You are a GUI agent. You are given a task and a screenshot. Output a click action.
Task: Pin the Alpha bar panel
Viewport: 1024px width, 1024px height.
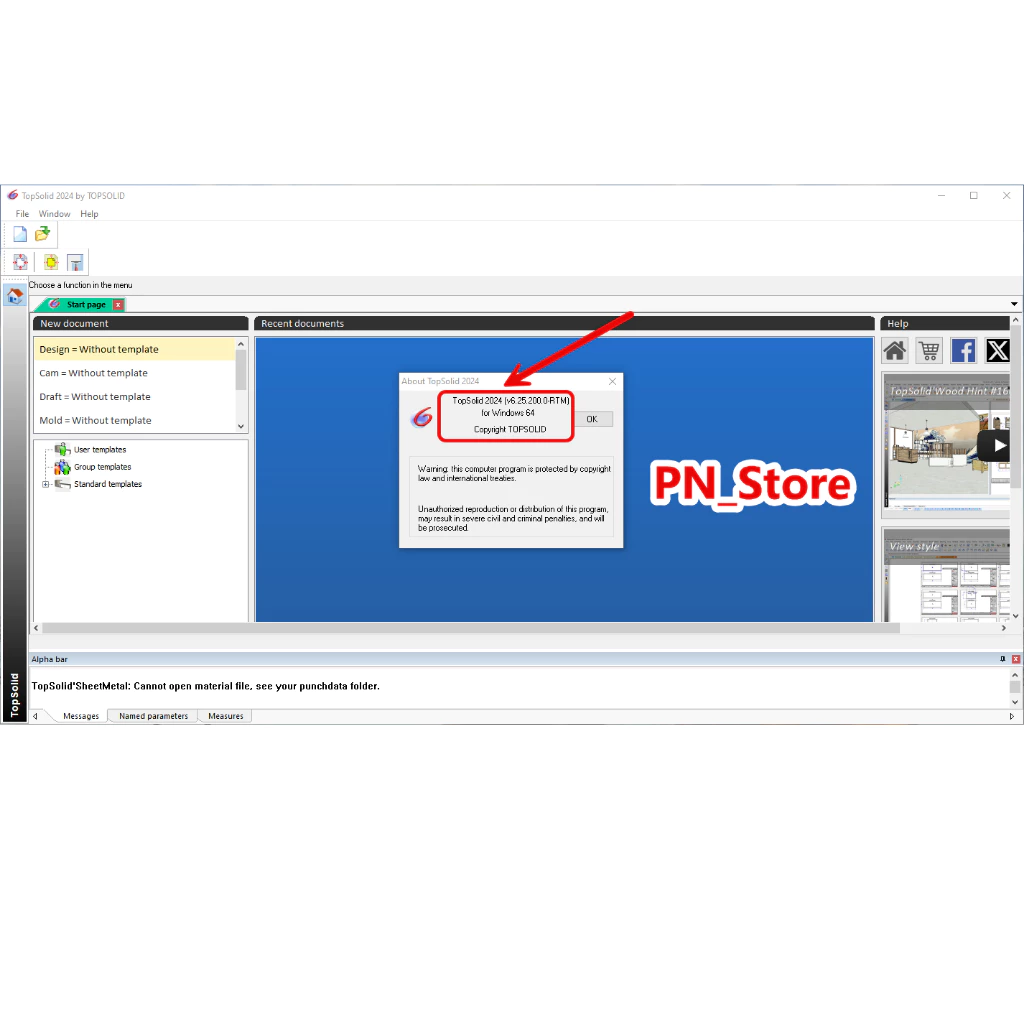tap(1002, 659)
